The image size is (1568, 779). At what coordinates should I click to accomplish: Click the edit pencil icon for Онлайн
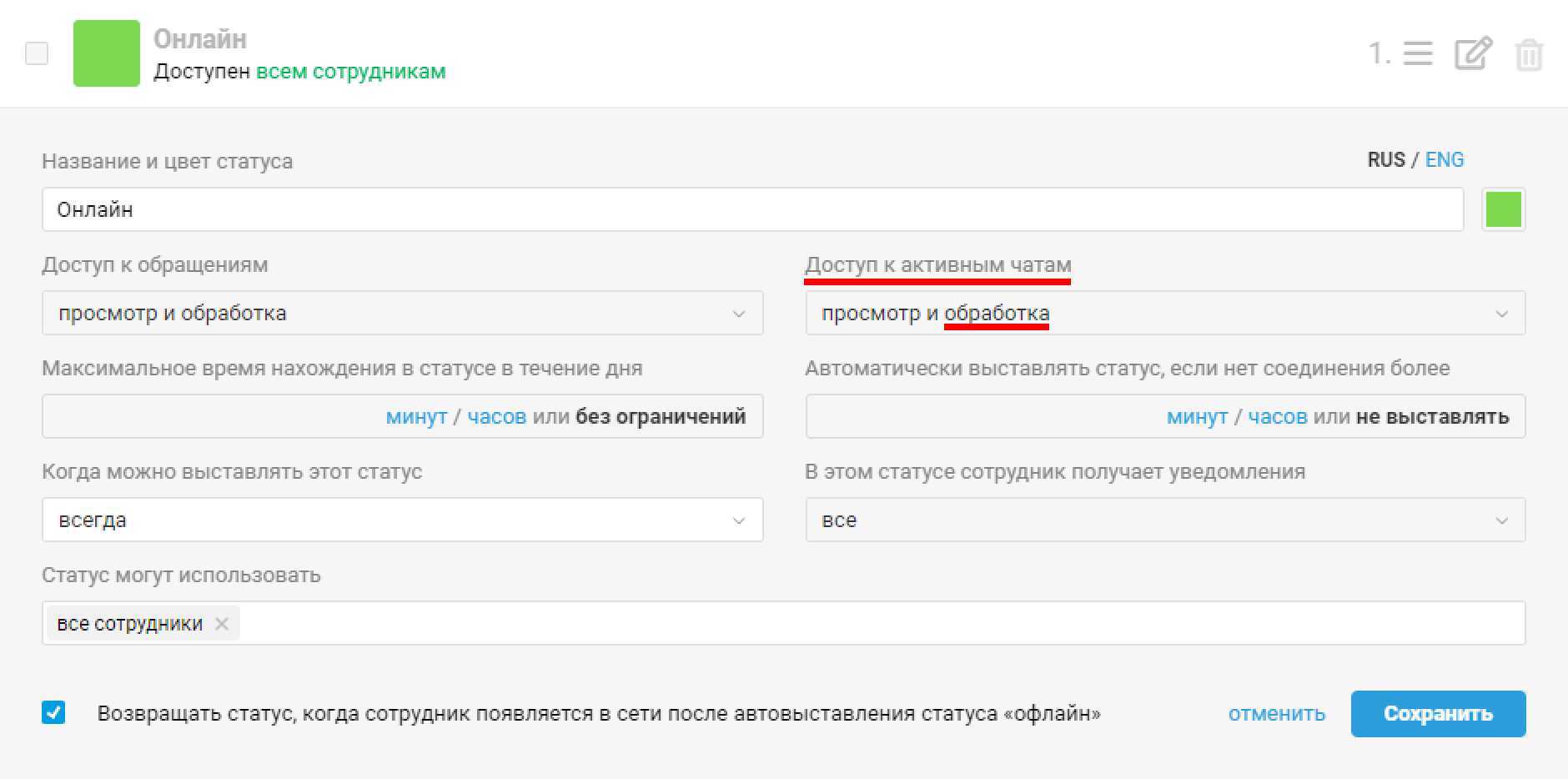coord(1473,54)
